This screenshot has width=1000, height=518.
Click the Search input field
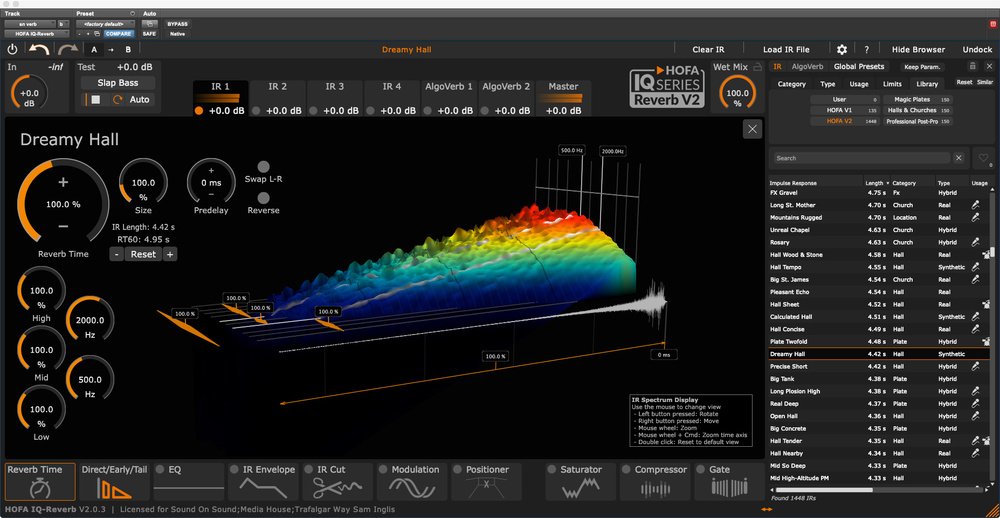click(x=862, y=158)
